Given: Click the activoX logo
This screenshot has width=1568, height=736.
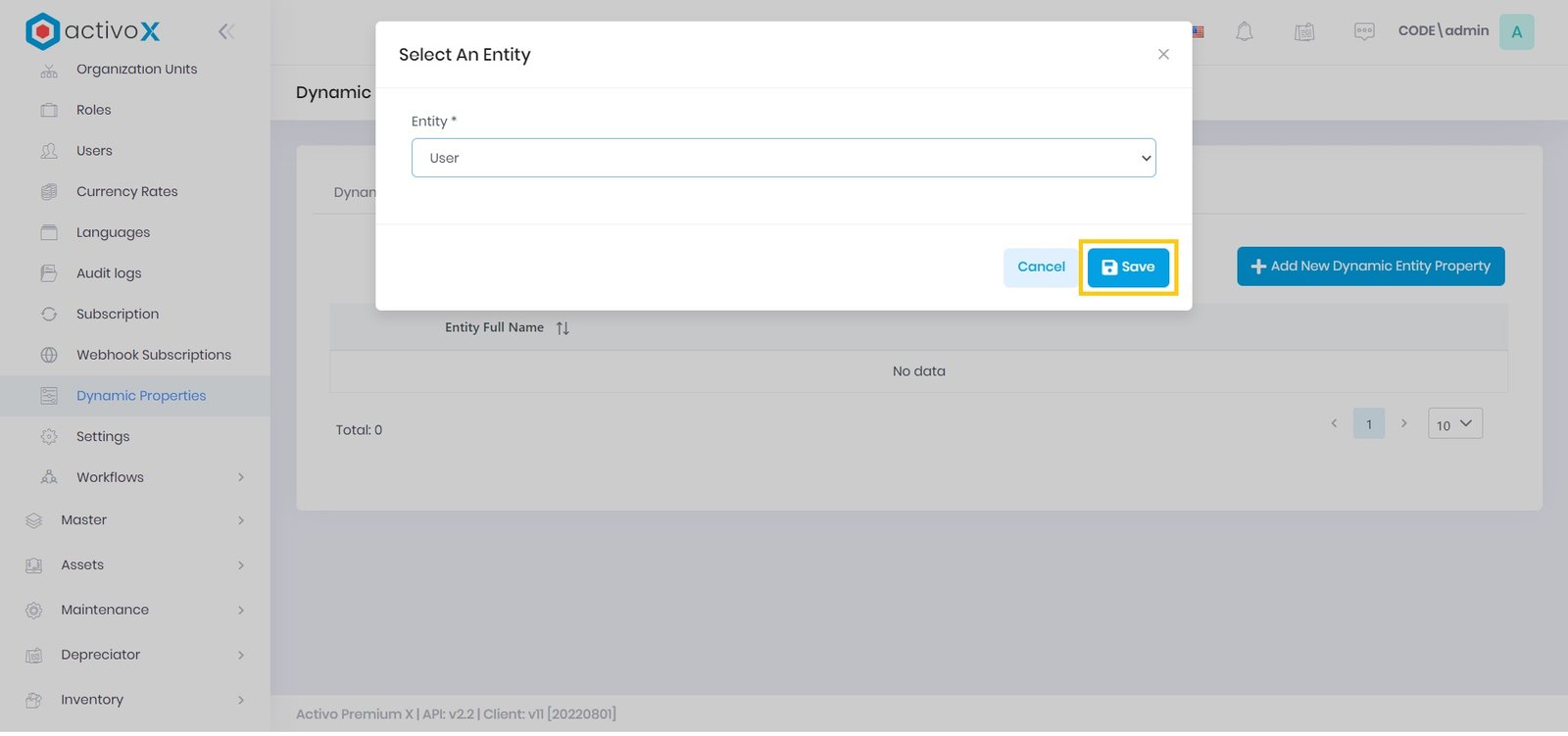Looking at the screenshot, I should (92, 31).
